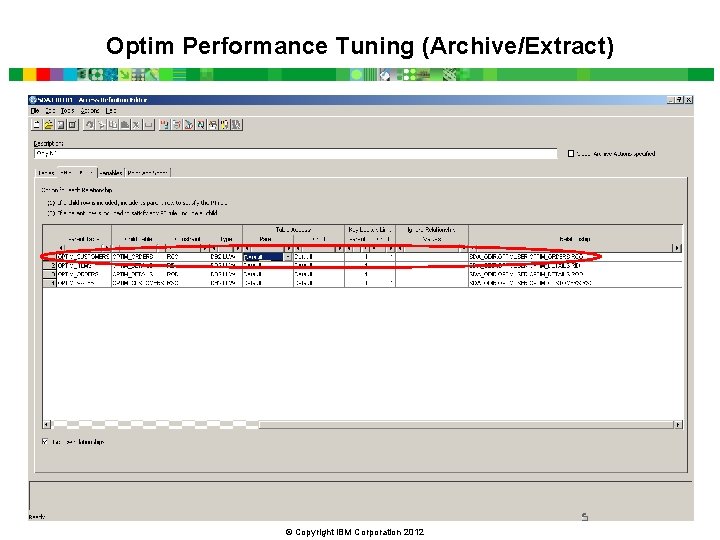The width and height of the screenshot is (720, 540).
Task: Click the yellow Open folder toolbar icon
Action: [x=49, y=124]
